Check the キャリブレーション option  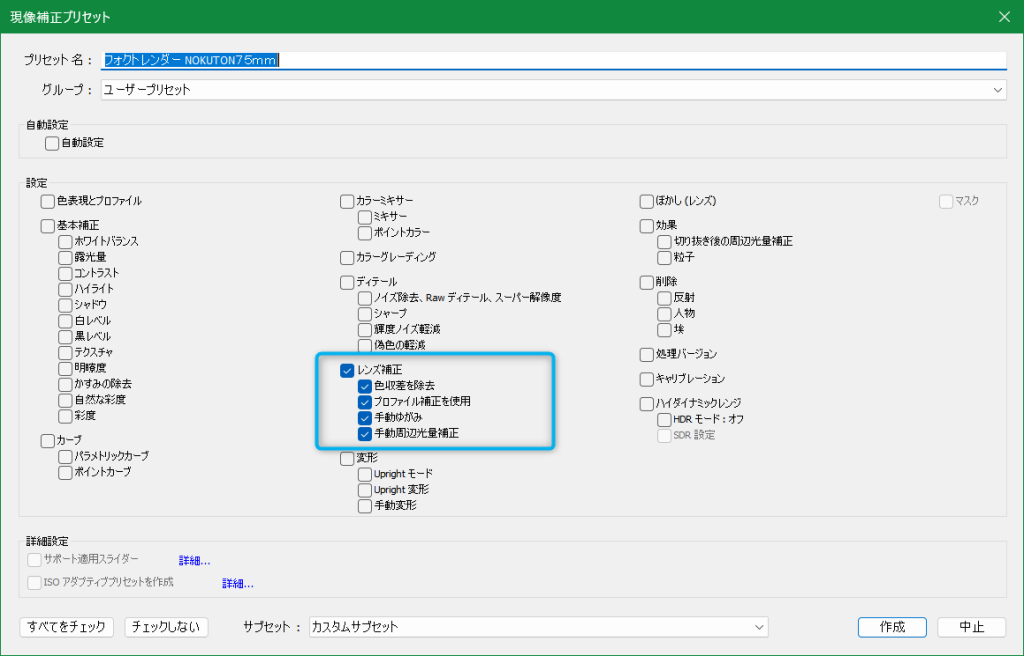647,379
